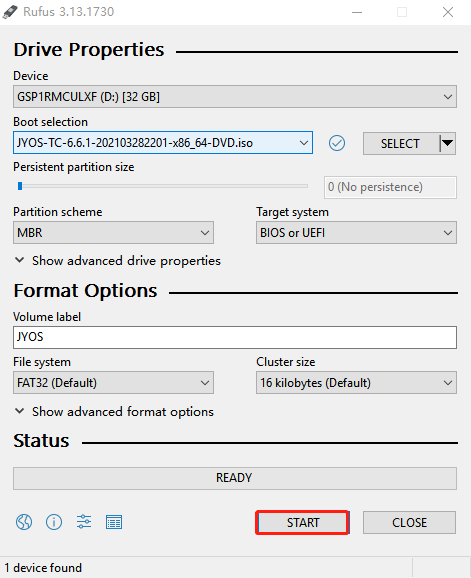The height and width of the screenshot is (578, 471).
Task: Click the START button
Action: pos(302,522)
